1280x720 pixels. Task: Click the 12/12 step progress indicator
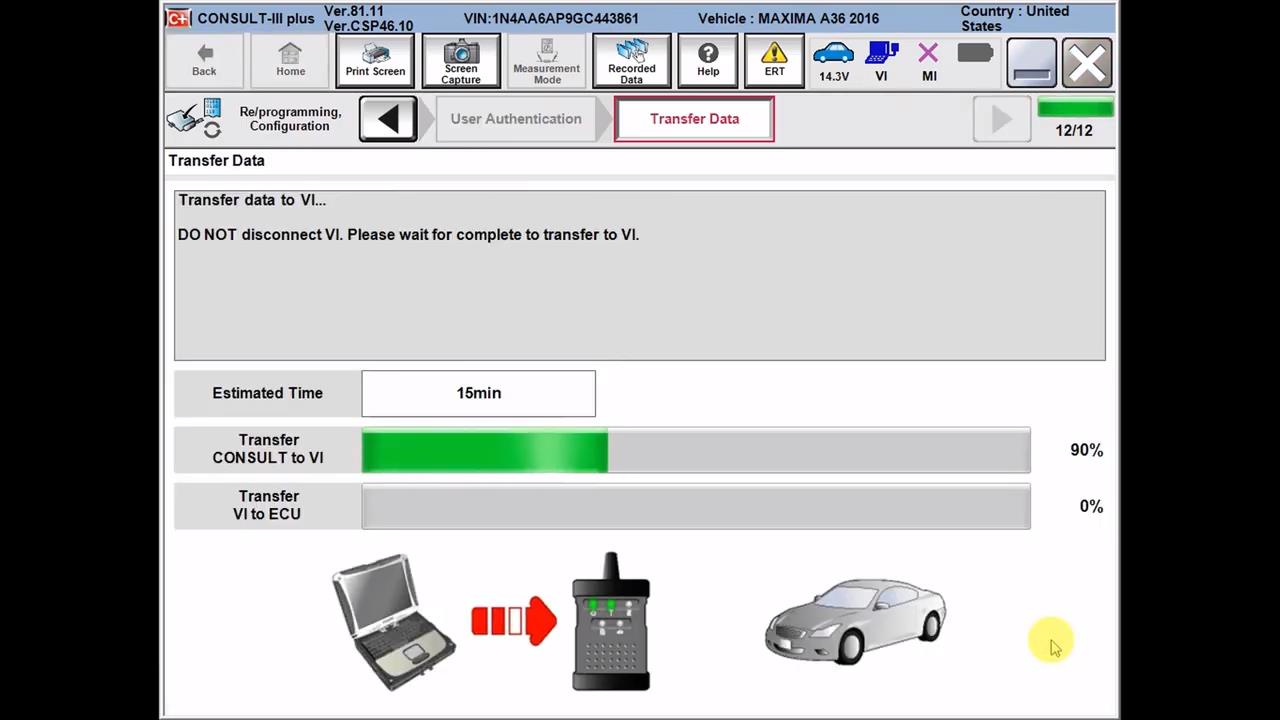pyautogui.click(x=1074, y=119)
